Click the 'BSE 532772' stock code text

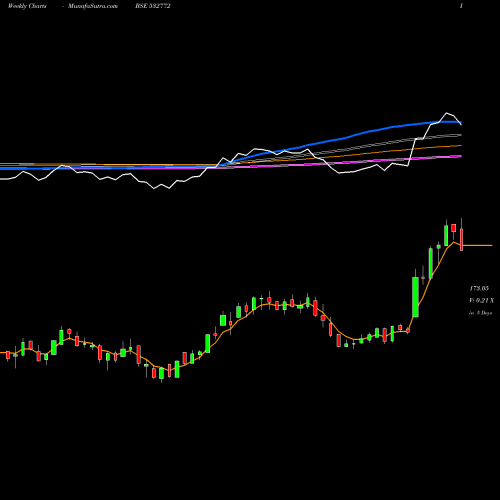[x=153, y=6]
